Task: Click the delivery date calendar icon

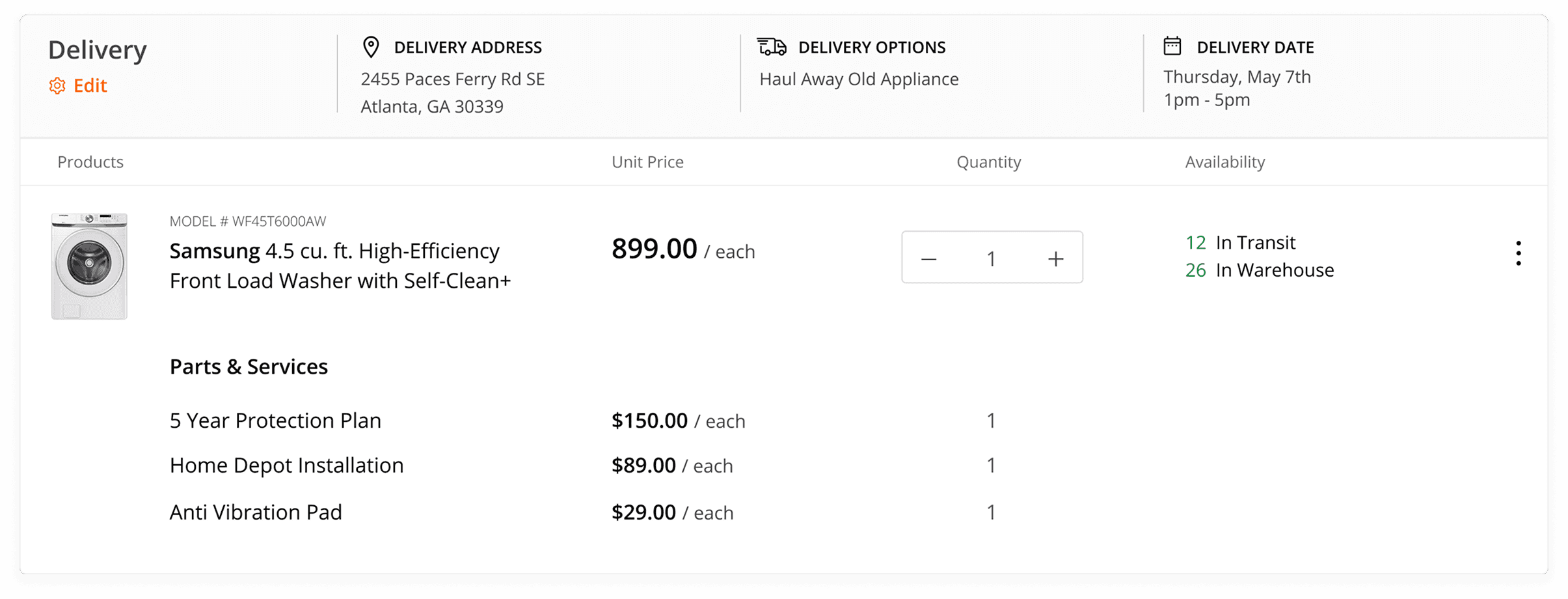Action: (x=1172, y=46)
